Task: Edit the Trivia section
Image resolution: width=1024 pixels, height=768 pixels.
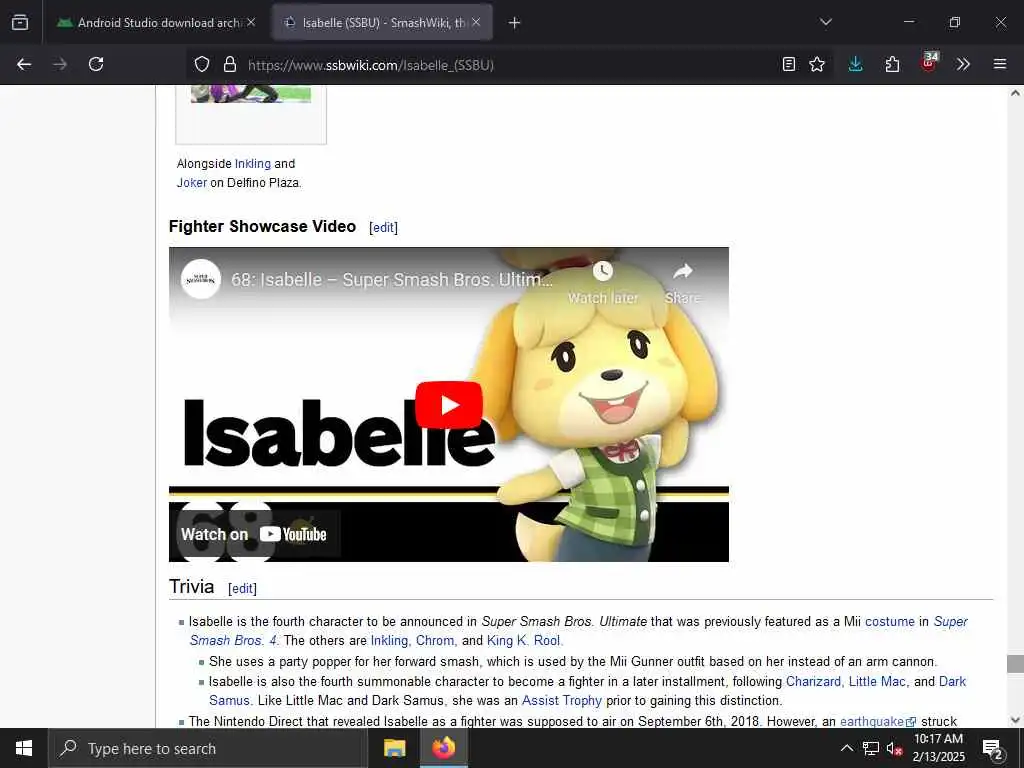Action: (242, 588)
